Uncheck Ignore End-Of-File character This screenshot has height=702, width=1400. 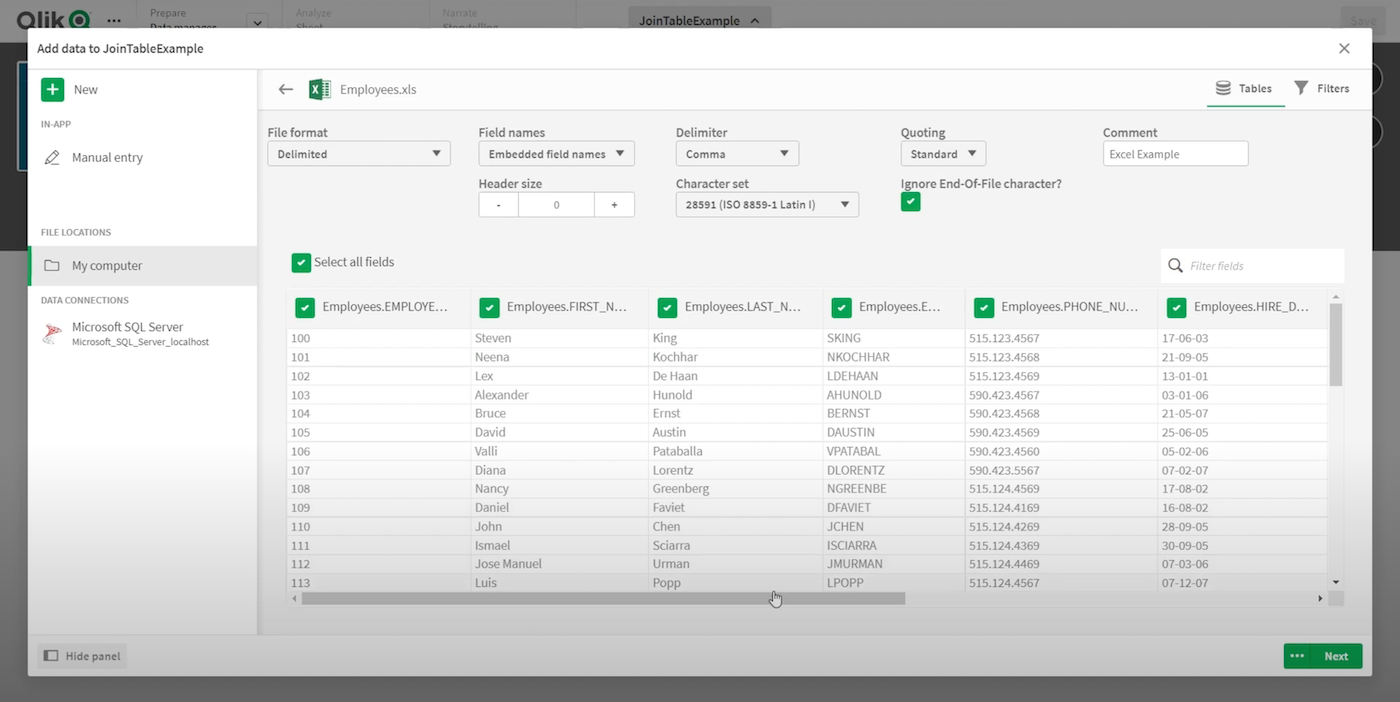[910, 201]
